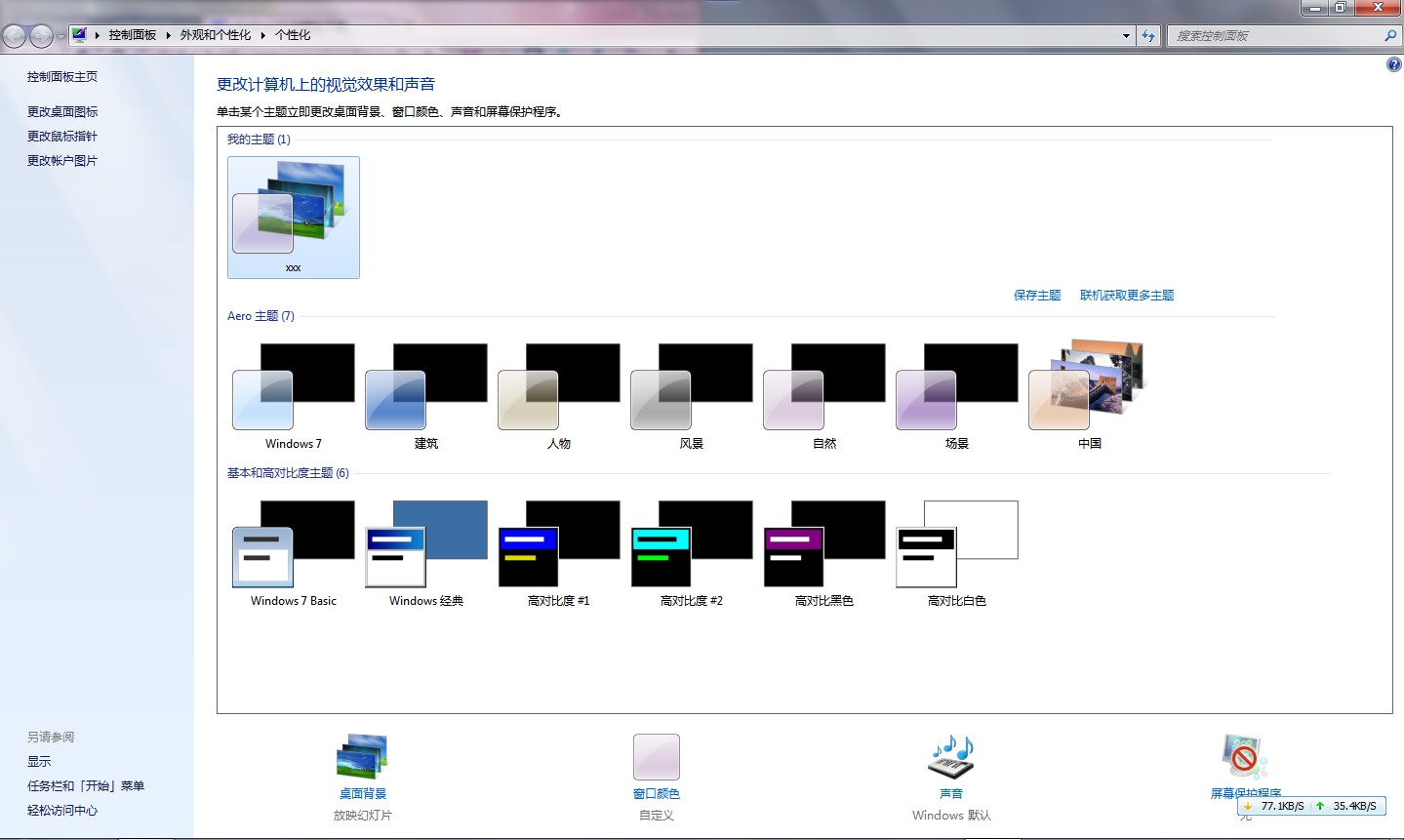1404x840 pixels.
Task: Click the search magnifier icon
Action: coord(1390,36)
